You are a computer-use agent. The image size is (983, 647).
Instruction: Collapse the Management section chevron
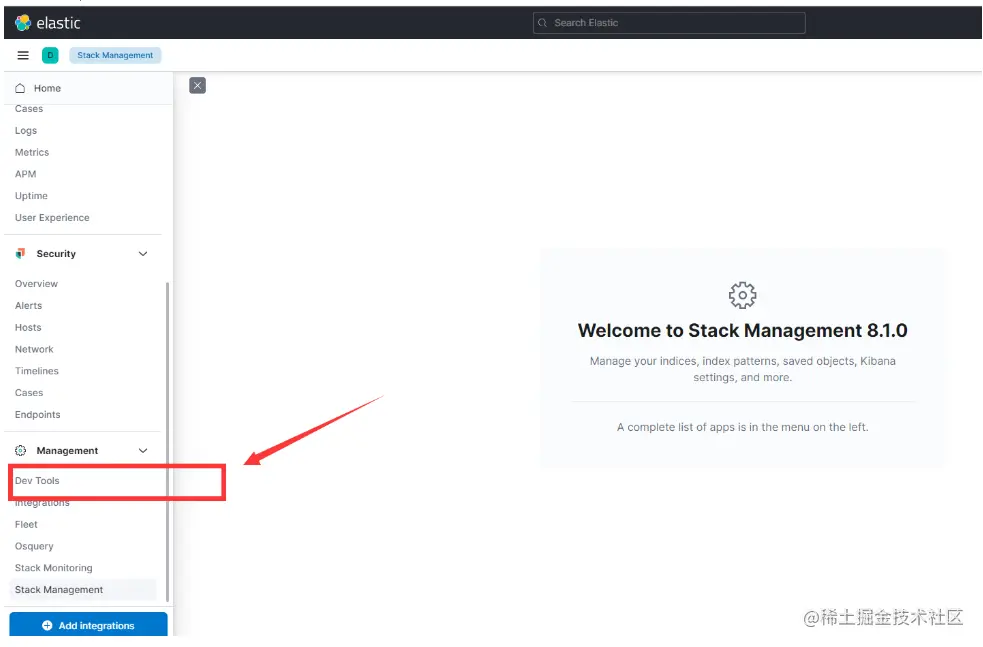click(143, 450)
